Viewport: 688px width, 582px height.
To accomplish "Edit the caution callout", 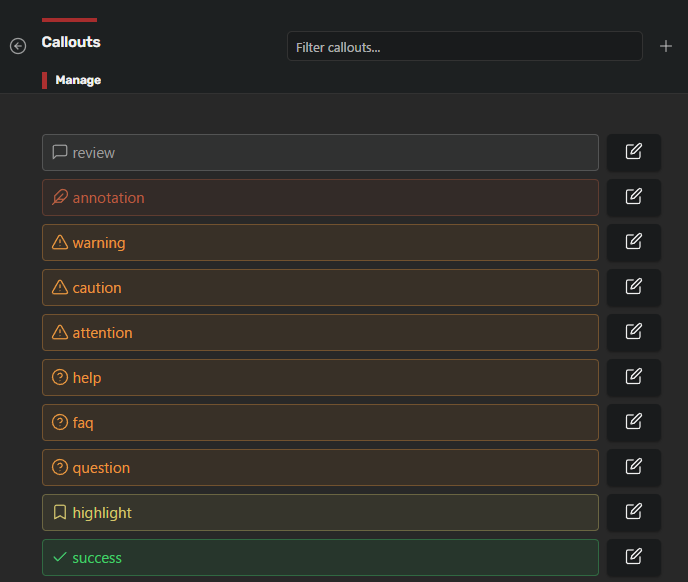I will coord(634,287).
